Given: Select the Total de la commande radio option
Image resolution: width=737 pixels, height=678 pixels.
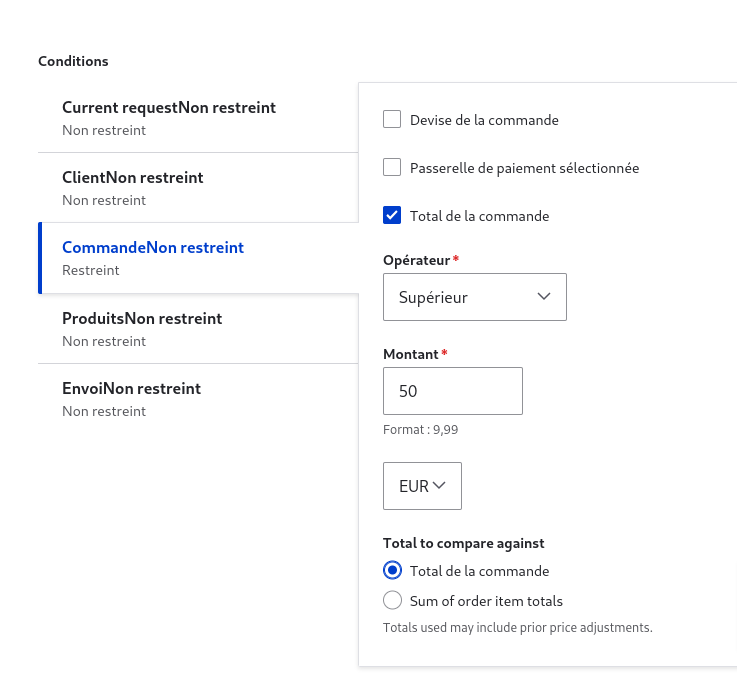Looking at the screenshot, I should point(392,570).
